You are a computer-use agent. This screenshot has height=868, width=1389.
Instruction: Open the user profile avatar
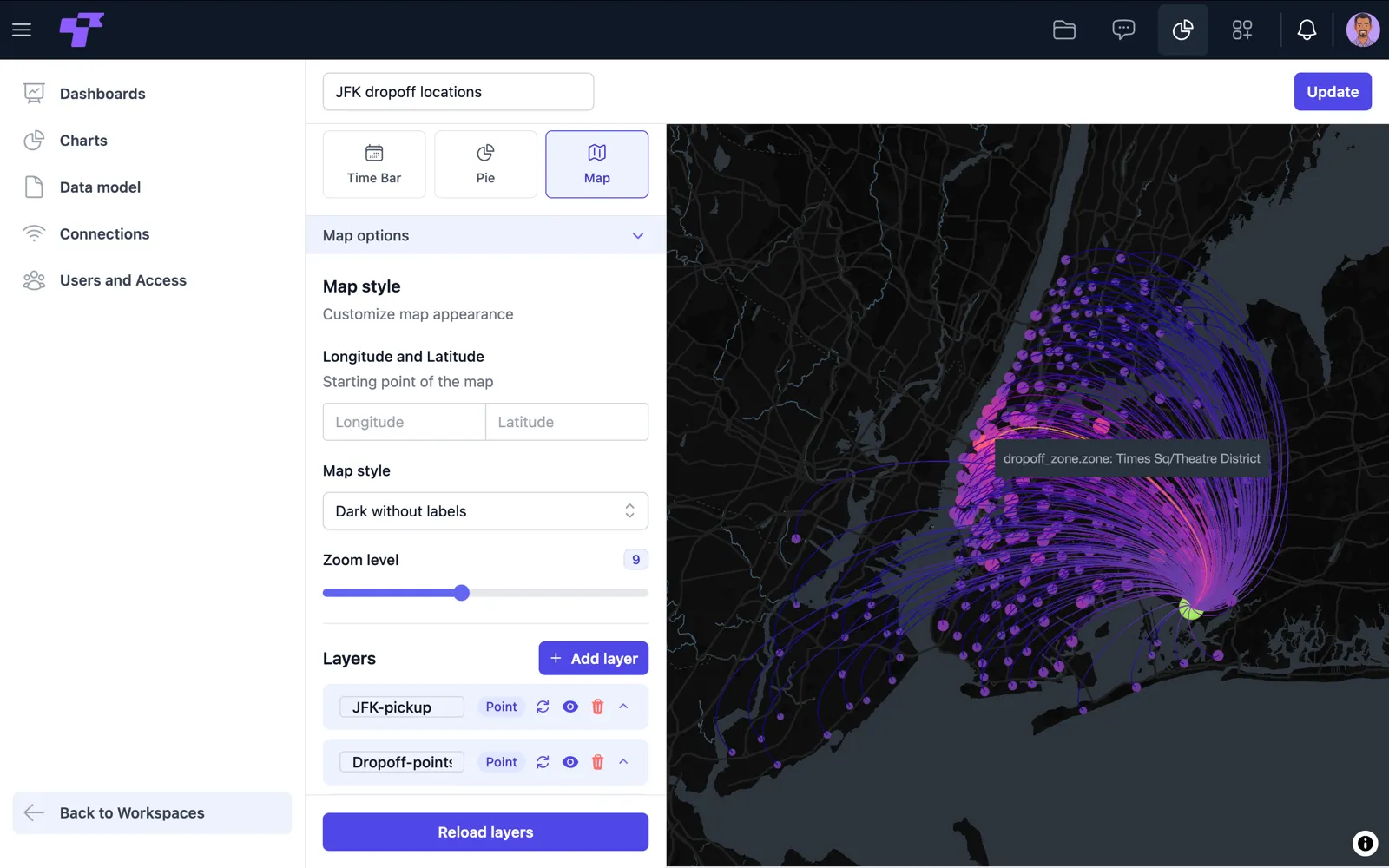[x=1363, y=30]
